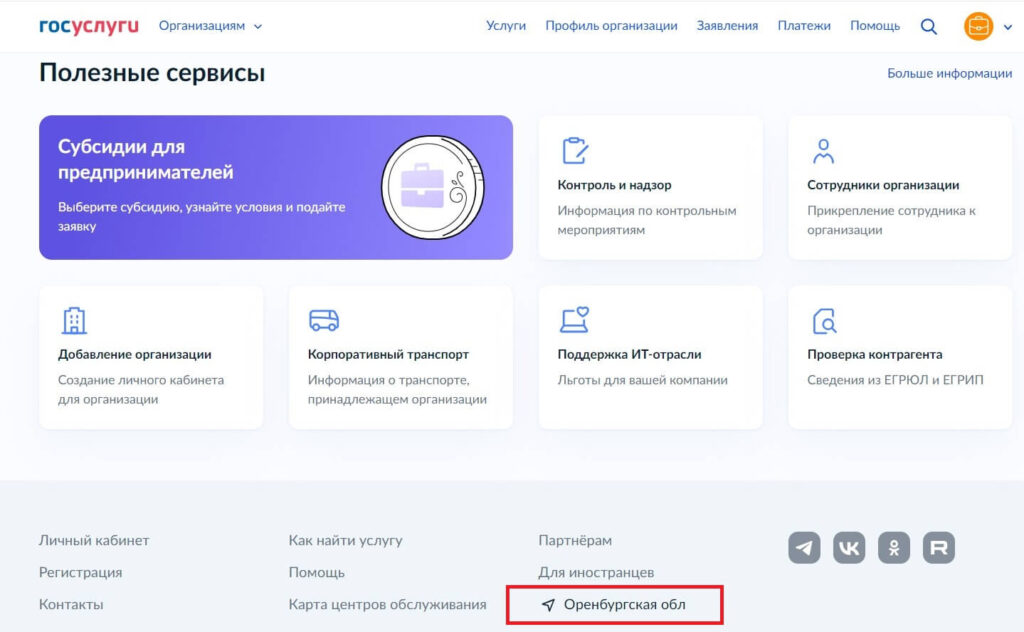Click the Полезные сервисы heading
1024x632 pixels.
click(152, 72)
